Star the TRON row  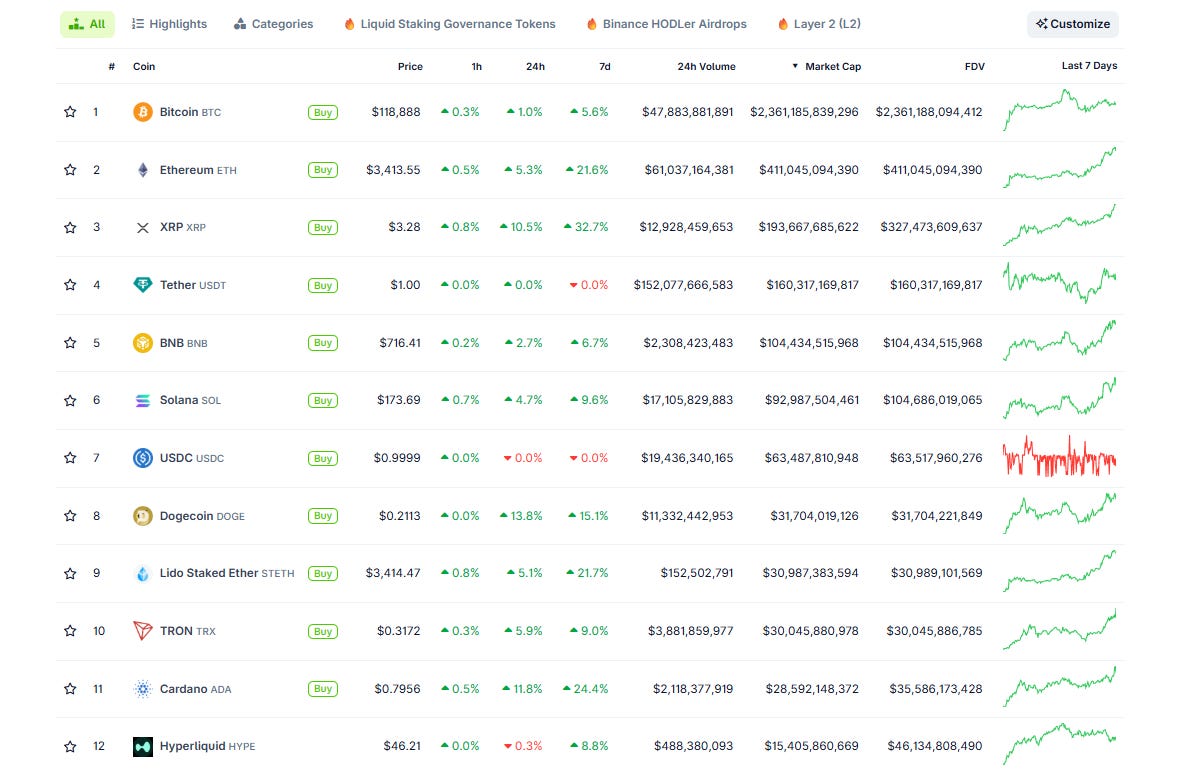[x=70, y=631]
